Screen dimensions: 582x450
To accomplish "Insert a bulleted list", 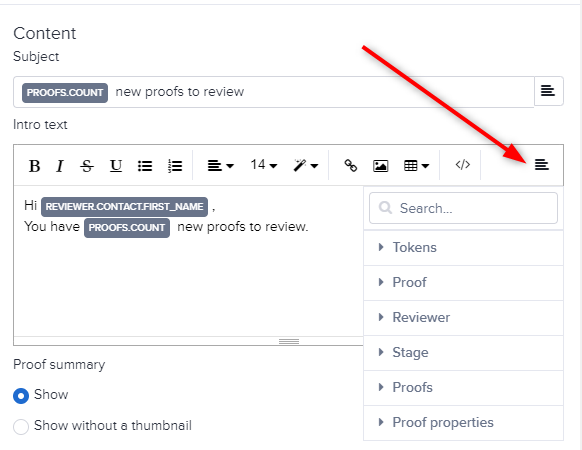I will [x=145, y=166].
